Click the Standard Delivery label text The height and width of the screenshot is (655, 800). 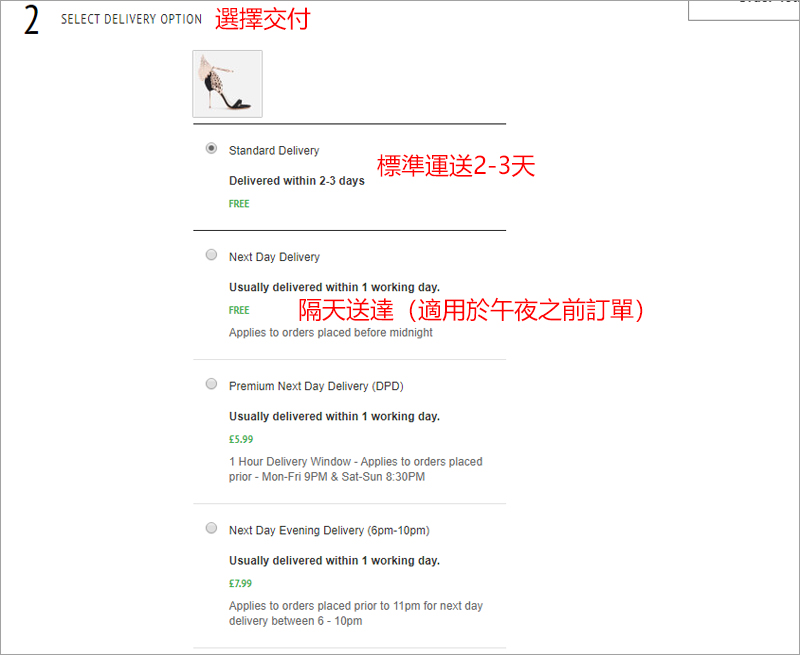(x=274, y=150)
